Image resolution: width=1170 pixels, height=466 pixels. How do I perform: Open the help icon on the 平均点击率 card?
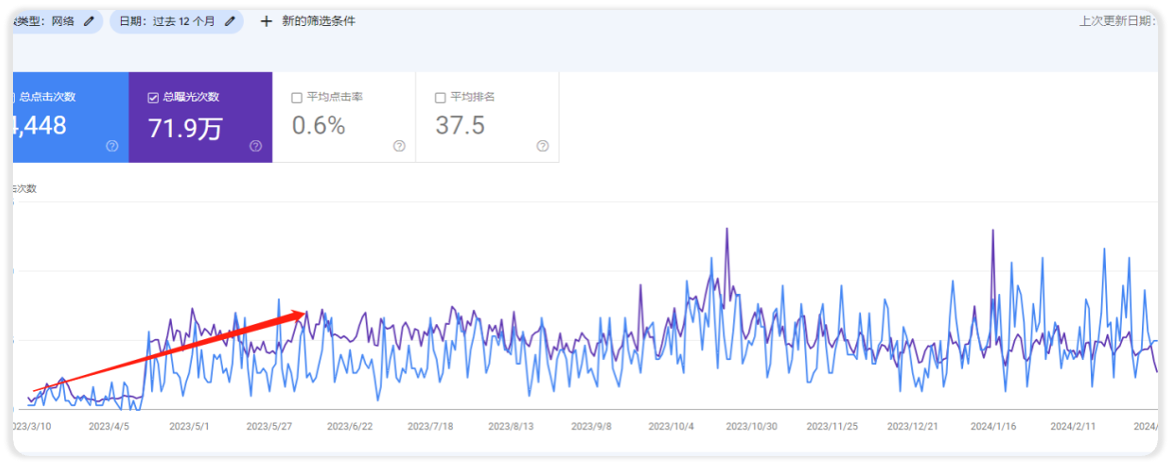pos(399,146)
